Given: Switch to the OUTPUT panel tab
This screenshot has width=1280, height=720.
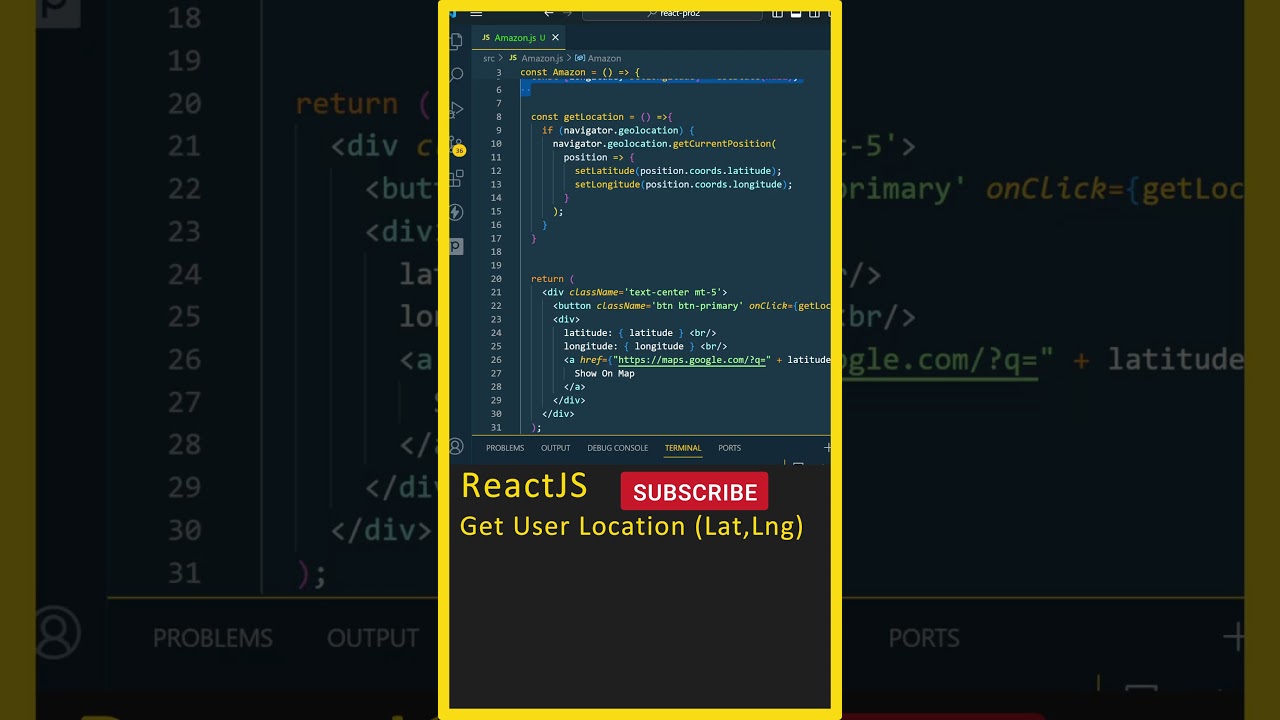Looking at the screenshot, I should coord(555,448).
